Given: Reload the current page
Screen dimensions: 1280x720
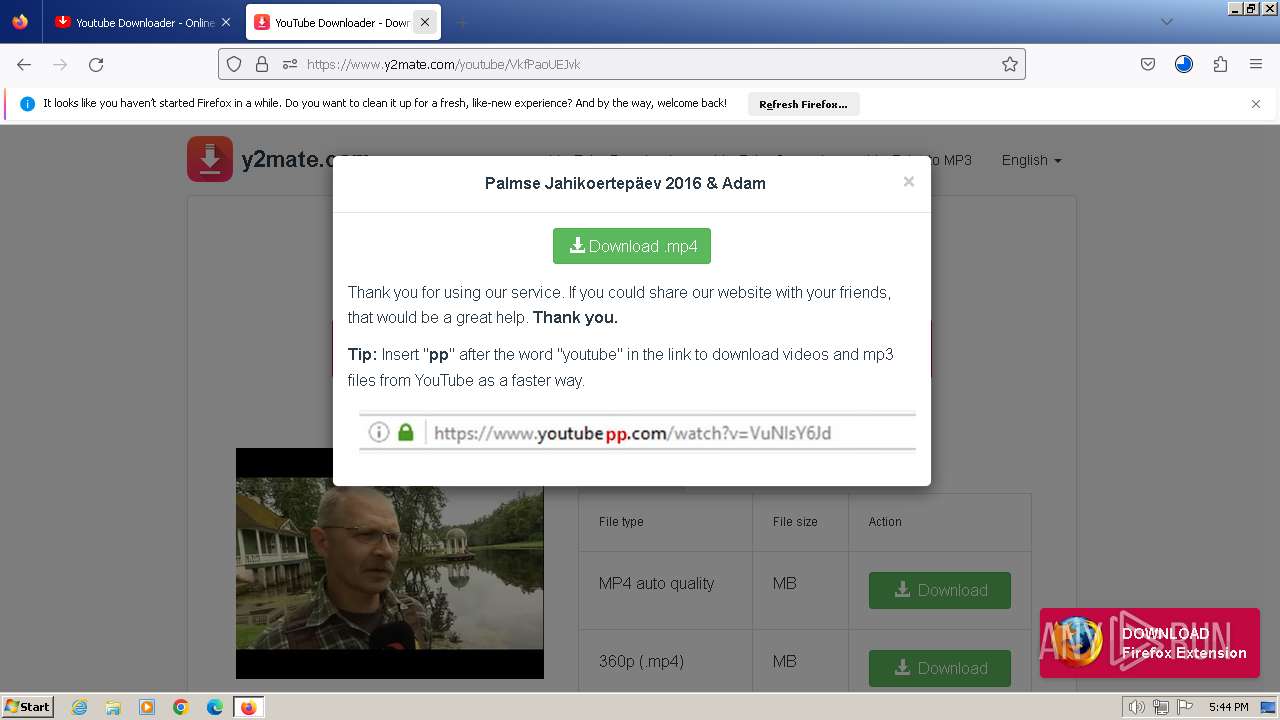Looking at the screenshot, I should coord(96,64).
